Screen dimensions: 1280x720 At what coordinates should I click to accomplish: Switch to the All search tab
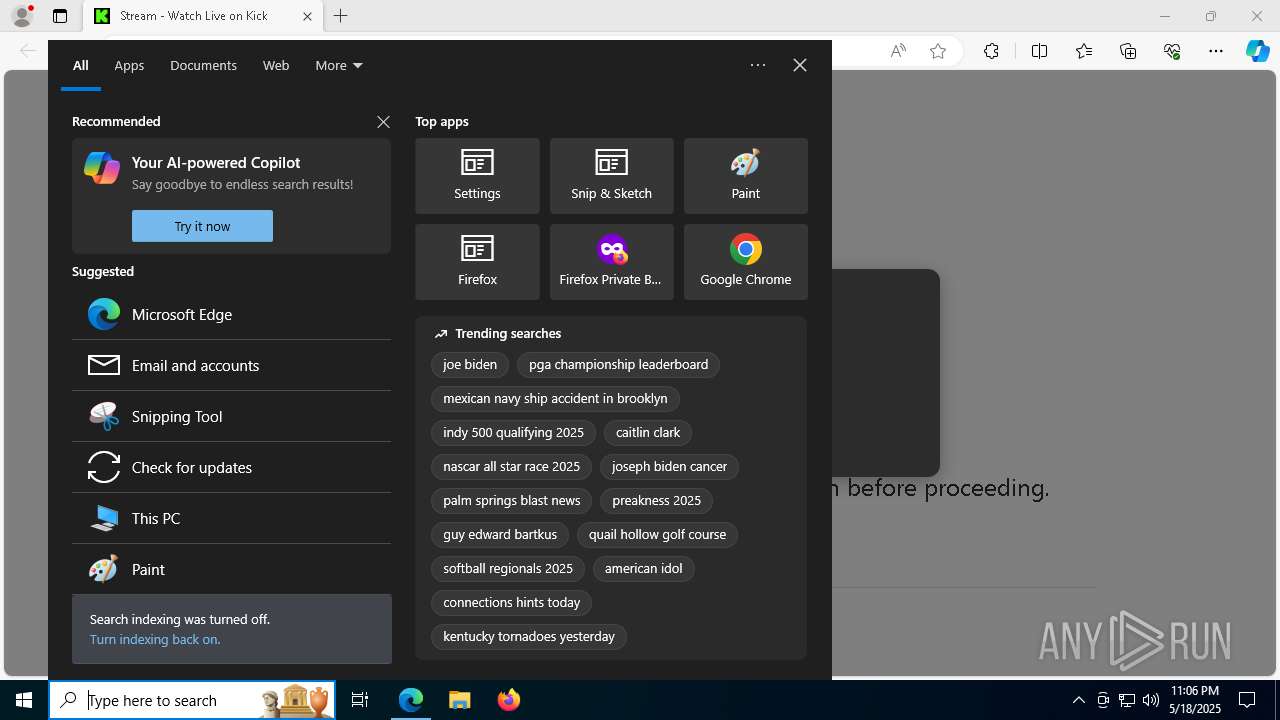(81, 65)
